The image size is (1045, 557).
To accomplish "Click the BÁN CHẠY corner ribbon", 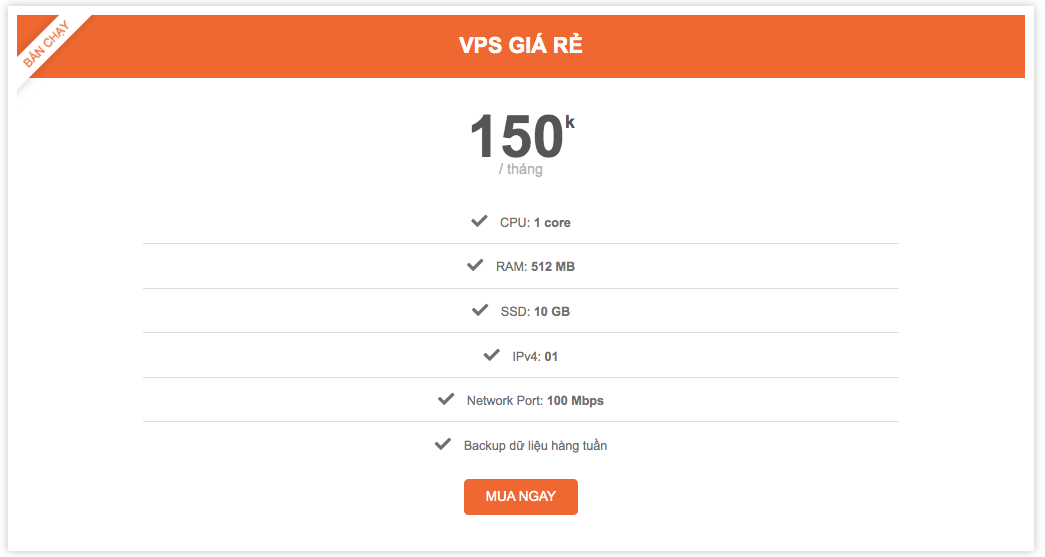I will [47, 45].
